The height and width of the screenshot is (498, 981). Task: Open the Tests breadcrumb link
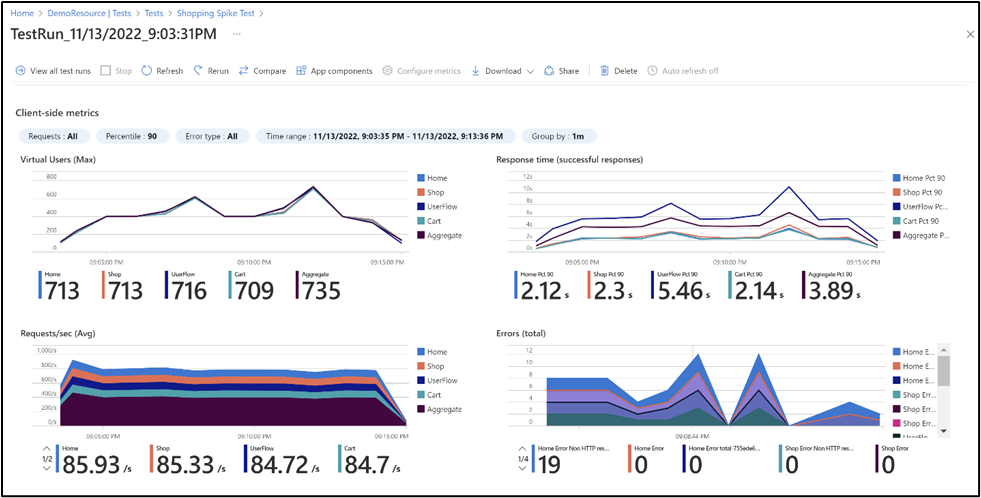pos(154,13)
